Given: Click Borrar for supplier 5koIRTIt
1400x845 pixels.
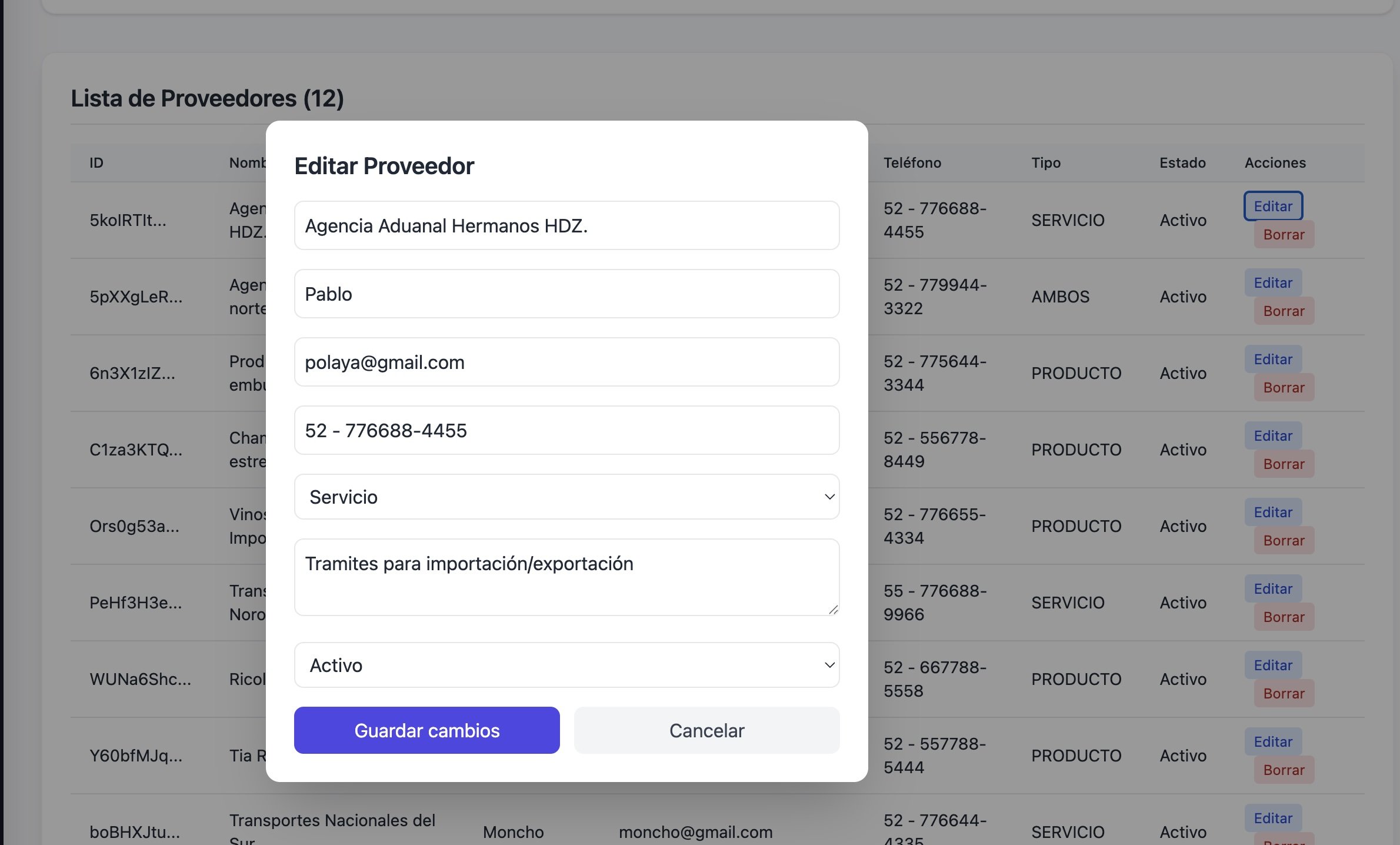Looking at the screenshot, I should point(1284,235).
